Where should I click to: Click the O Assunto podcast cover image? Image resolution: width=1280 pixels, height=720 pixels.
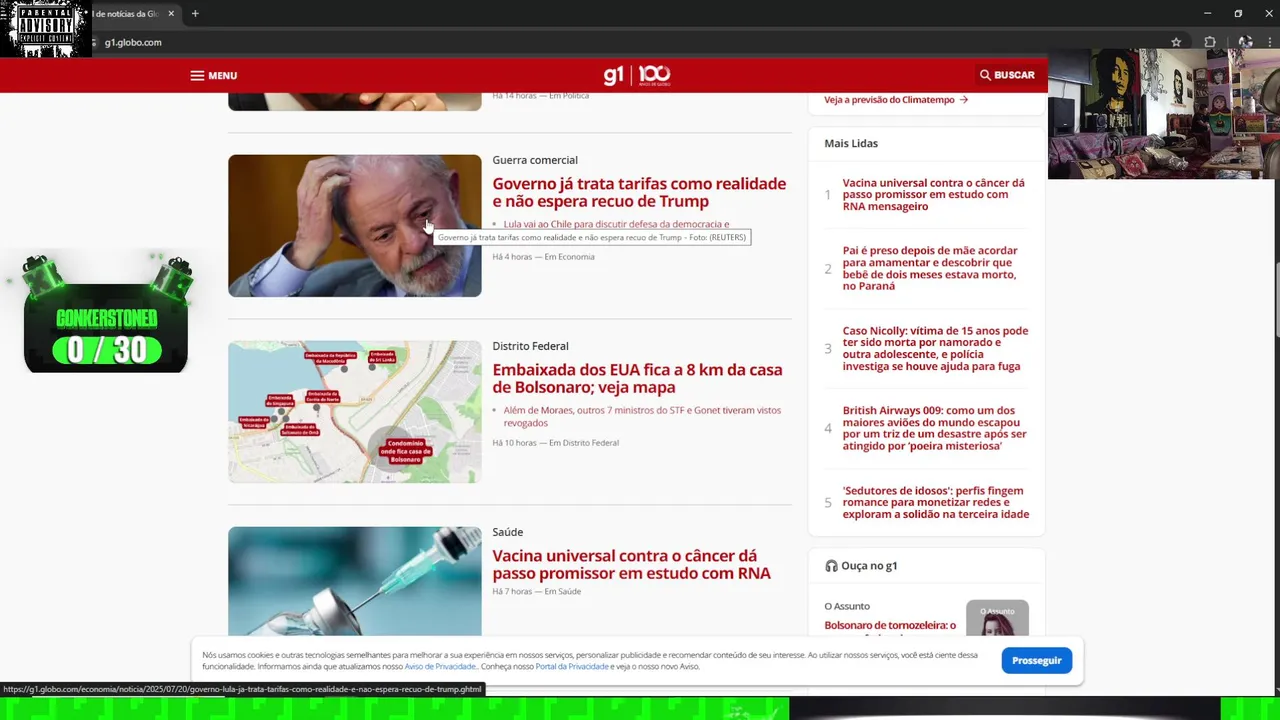pos(997,618)
